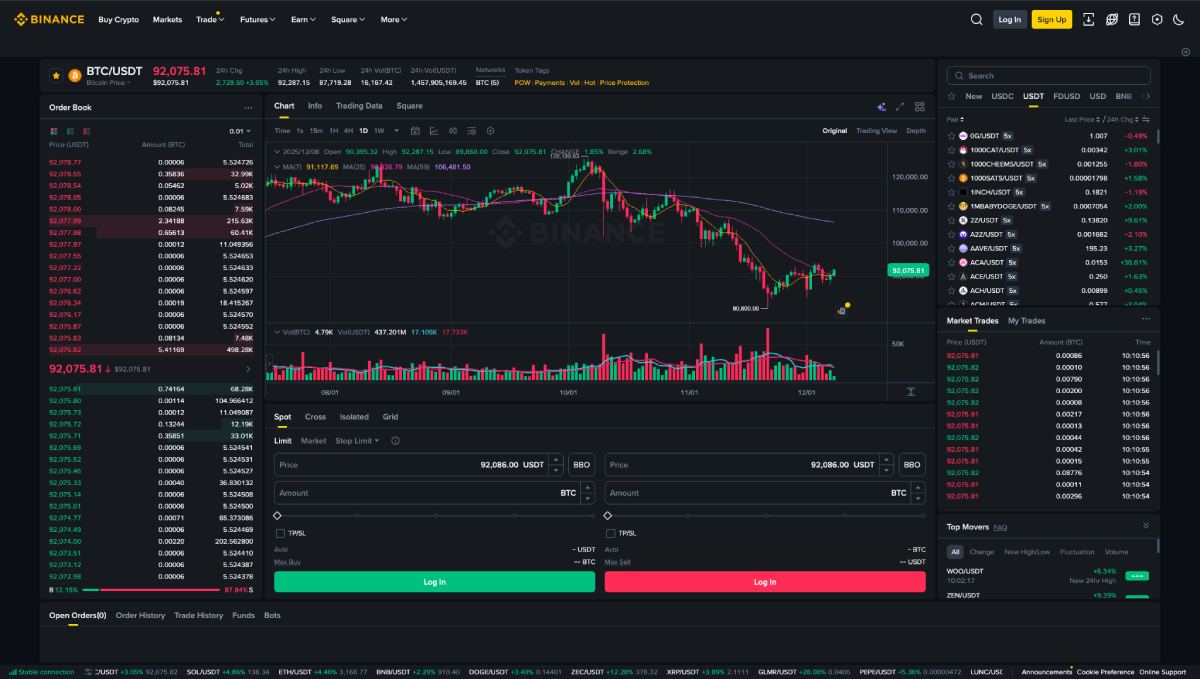Favorite the 1INCH/USDT pair

[952, 192]
